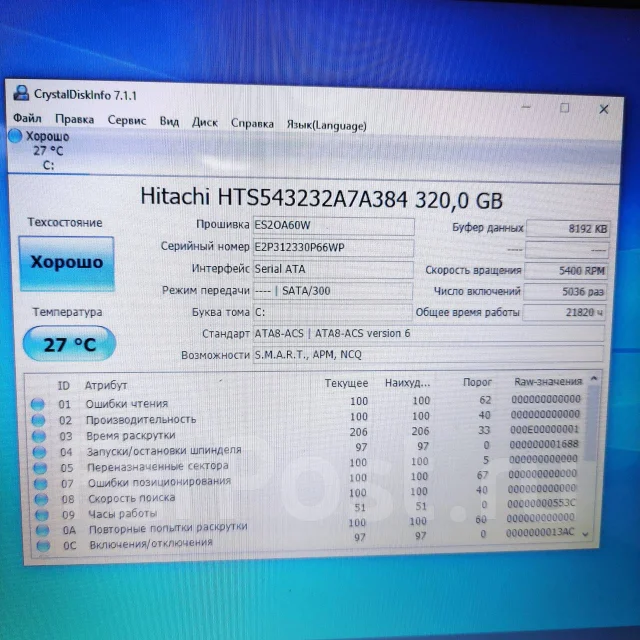This screenshot has height=640, width=640.
Task: Select the Включения/отключения row text
Action: click(151, 544)
